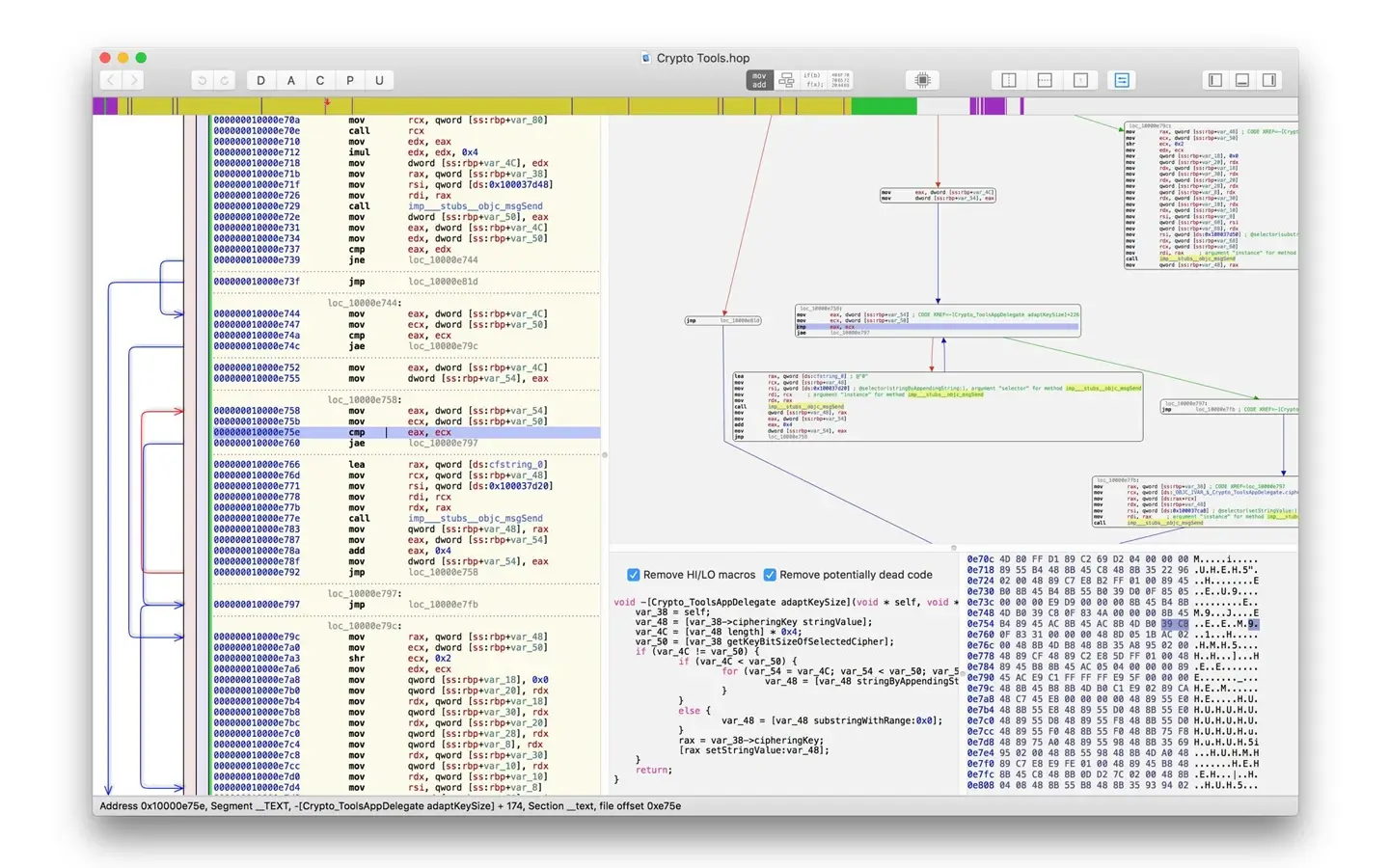The height and width of the screenshot is (868, 1389).
Task: Click the undo arrow in the toolbar
Action: [x=202, y=81]
